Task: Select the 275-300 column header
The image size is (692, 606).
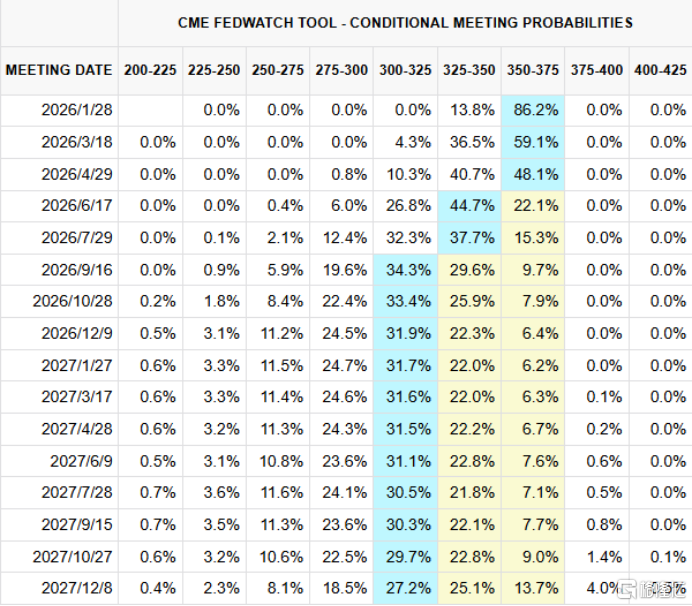Action: (341, 70)
